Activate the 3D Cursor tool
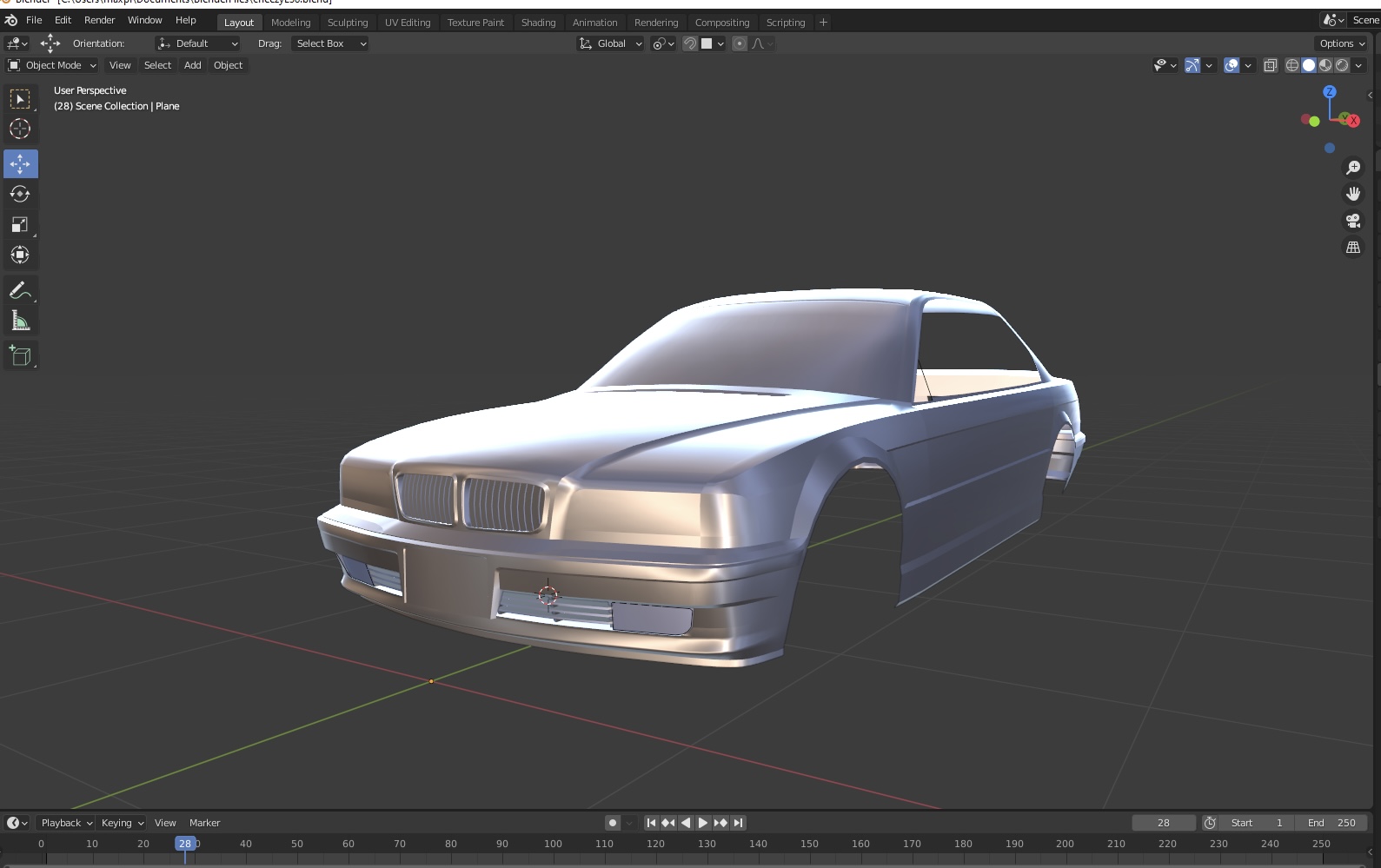 20,129
